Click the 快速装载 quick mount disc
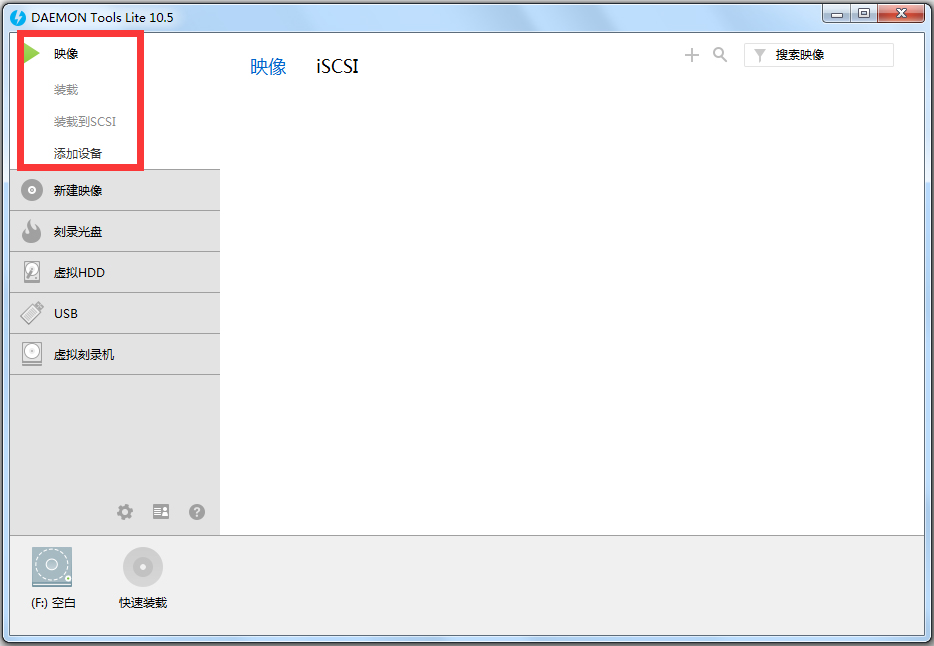Image resolution: width=934 pixels, height=646 pixels. [143, 567]
